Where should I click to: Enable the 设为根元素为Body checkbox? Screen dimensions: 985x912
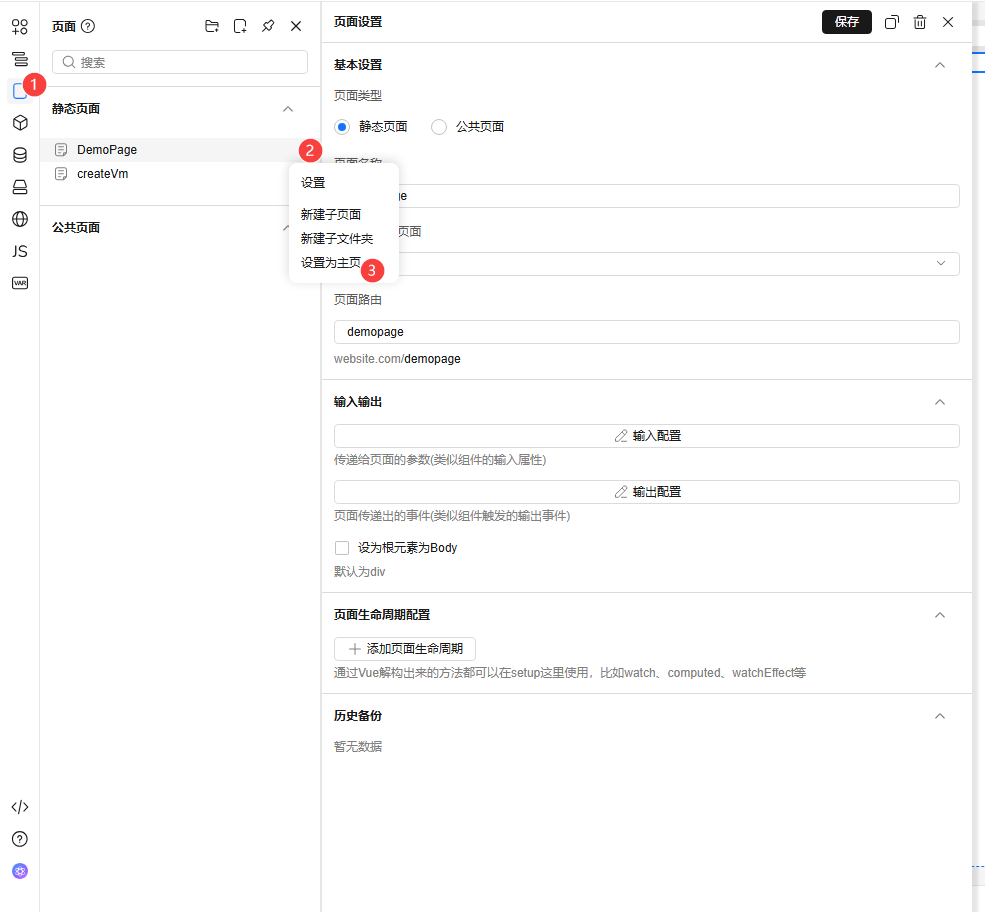(343, 547)
